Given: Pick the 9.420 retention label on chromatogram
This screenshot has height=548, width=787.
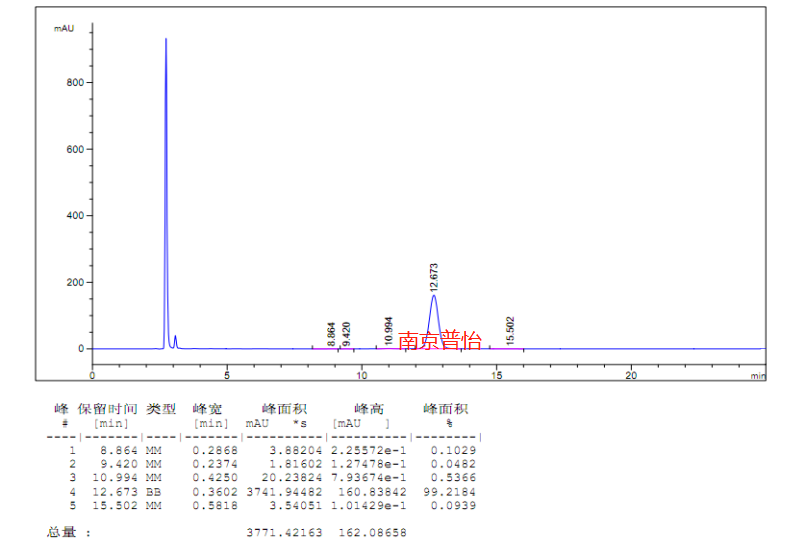Looking at the screenshot, I should 346,334.
